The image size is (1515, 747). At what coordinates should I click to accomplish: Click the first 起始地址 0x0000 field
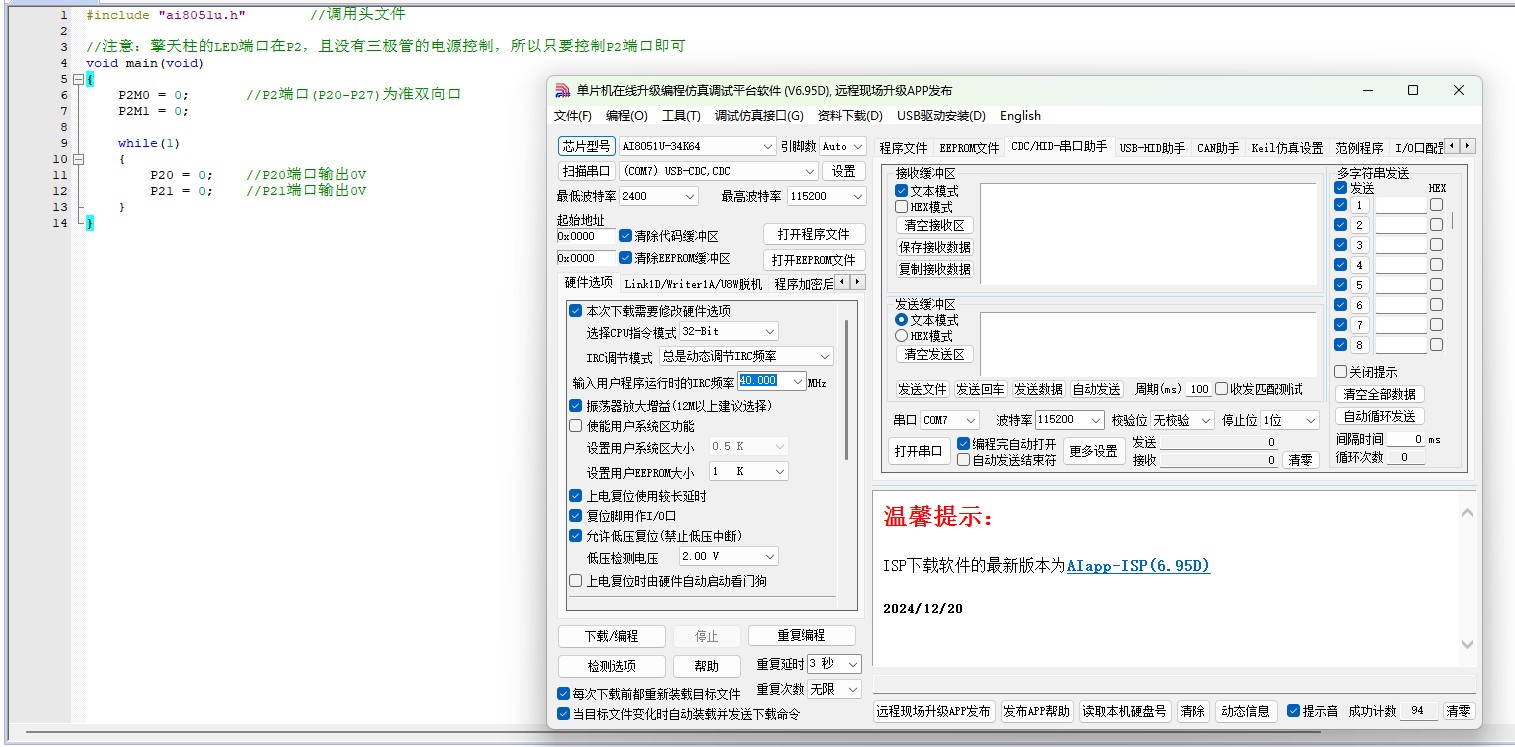coord(586,236)
